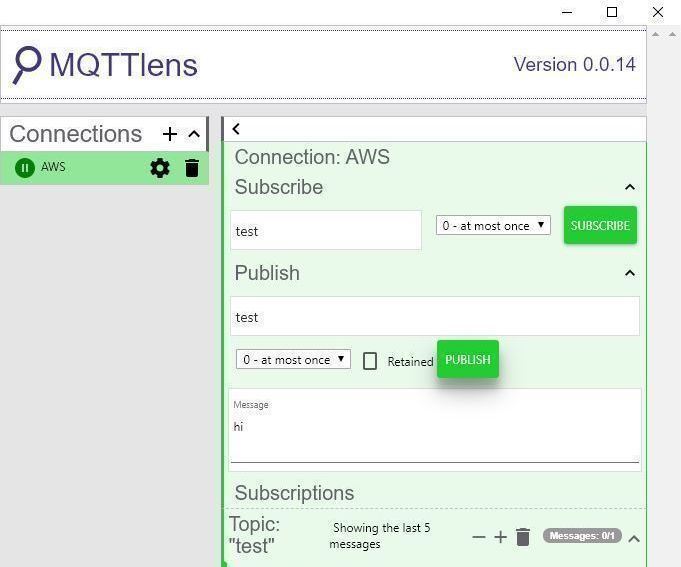Add a new connection with plus icon
This screenshot has width=681, height=567.
coord(170,134)
